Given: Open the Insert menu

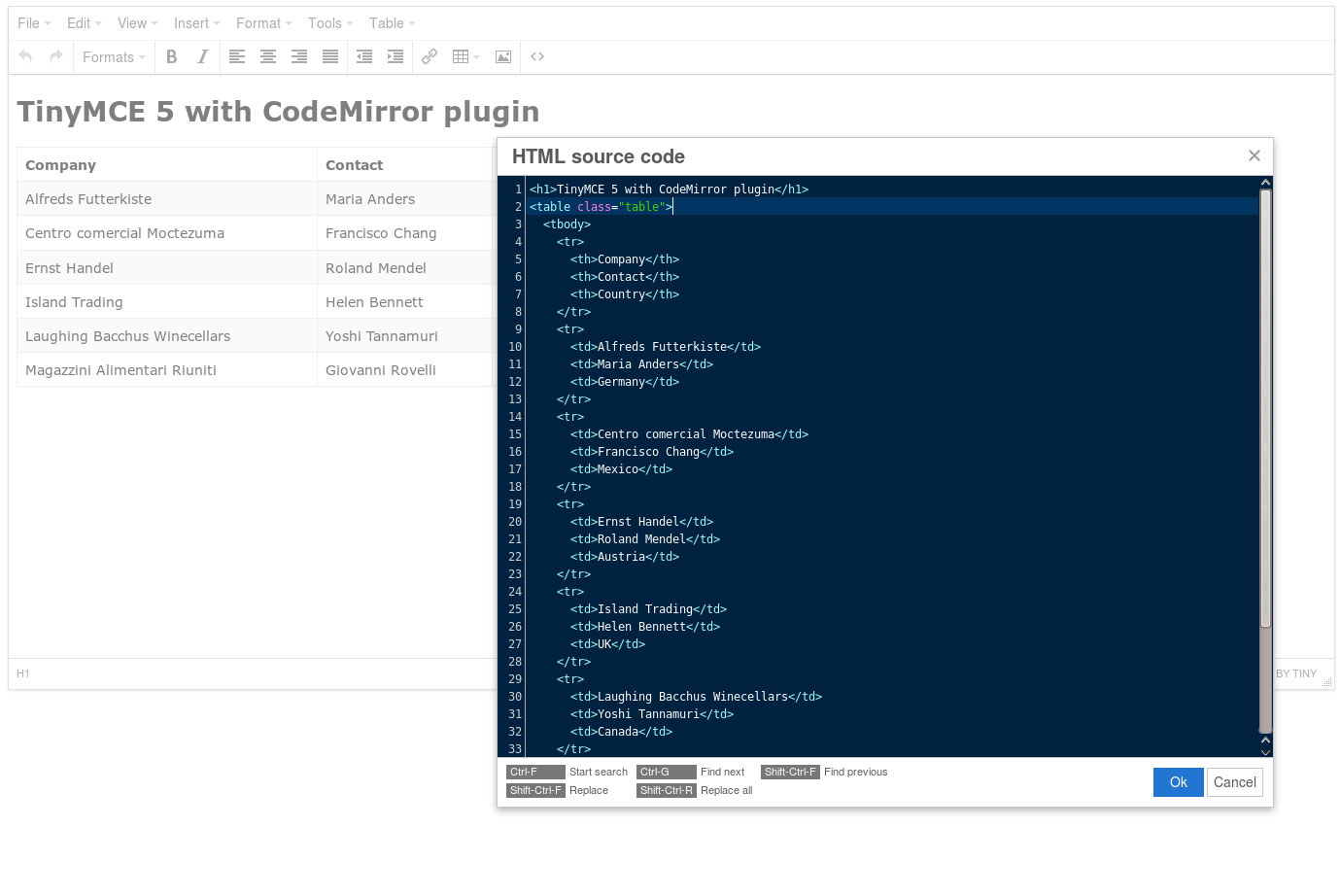Looking at the screenshot, I should click(196, 23).
